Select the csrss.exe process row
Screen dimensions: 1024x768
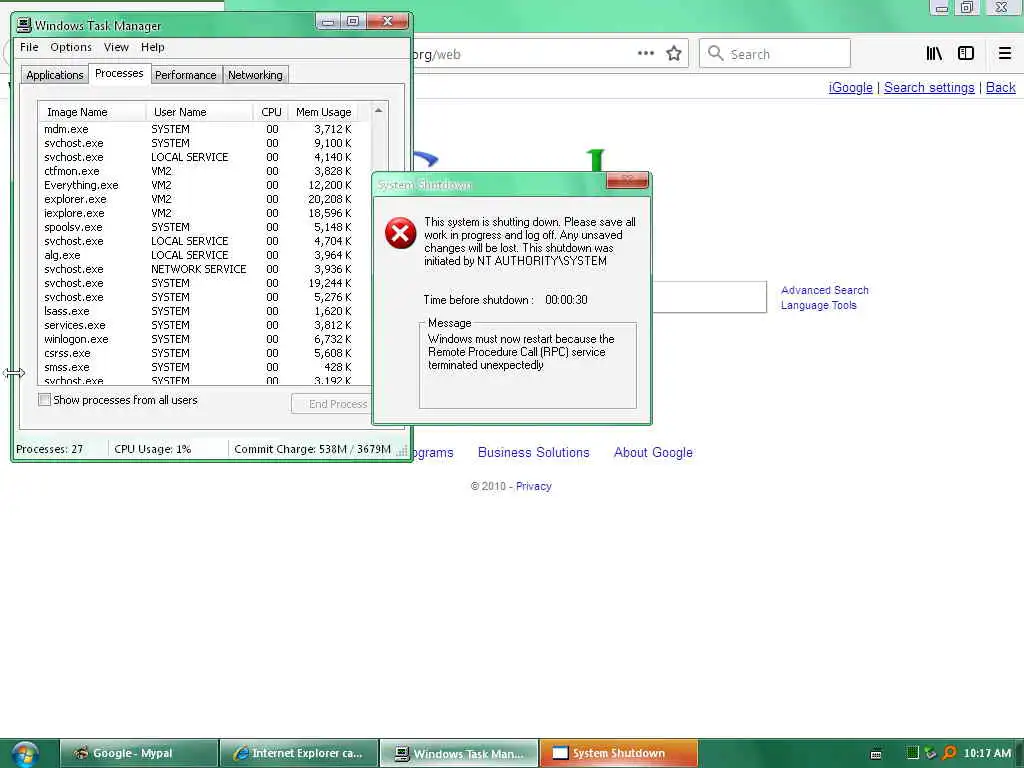point(204,353)
